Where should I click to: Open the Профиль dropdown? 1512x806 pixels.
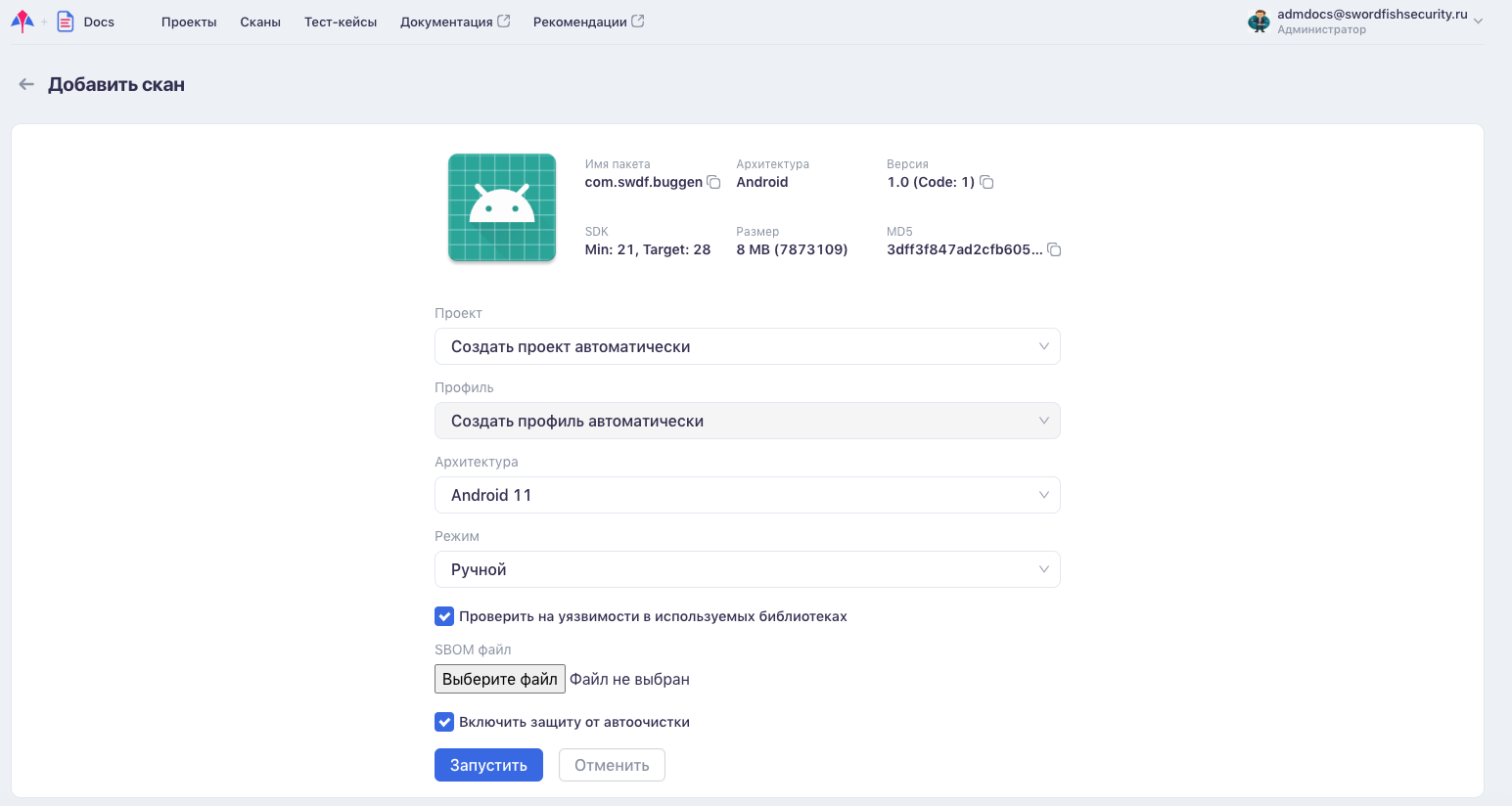point(747,421)
